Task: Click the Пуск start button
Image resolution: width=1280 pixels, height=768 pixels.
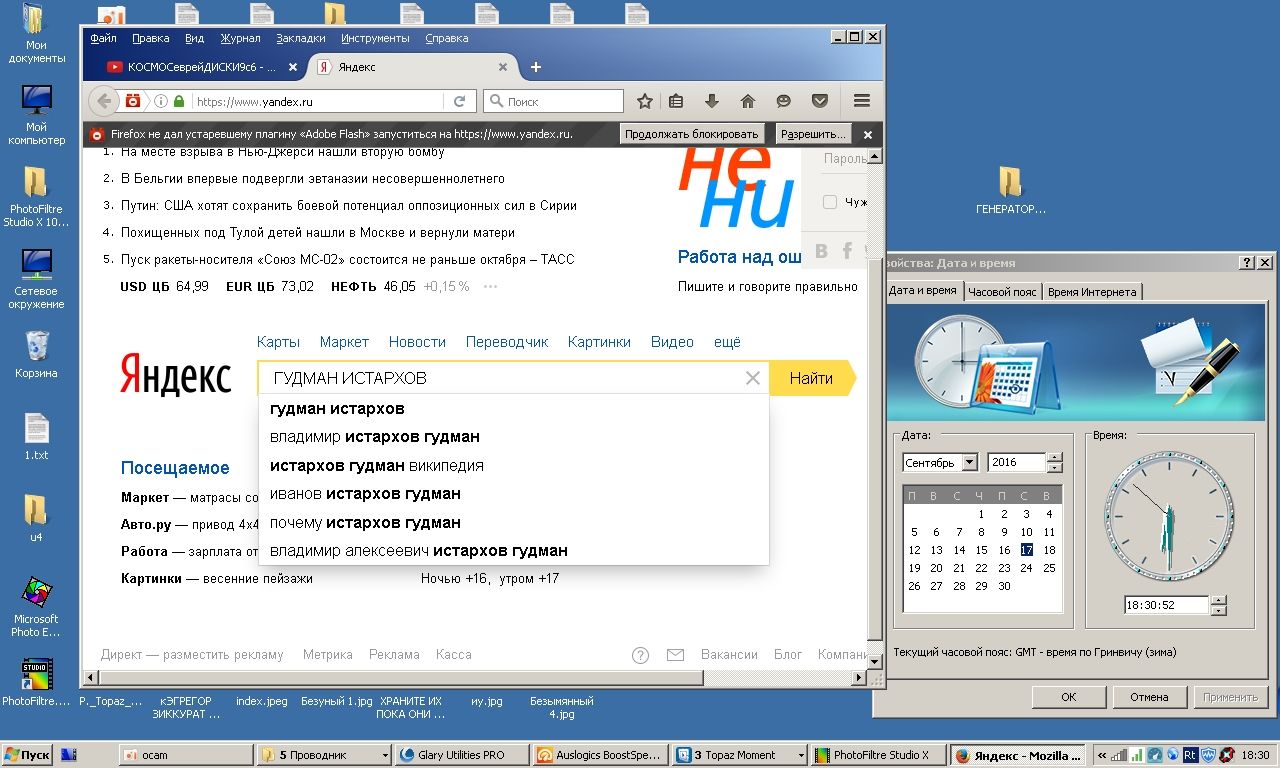Action: (28, 755)
